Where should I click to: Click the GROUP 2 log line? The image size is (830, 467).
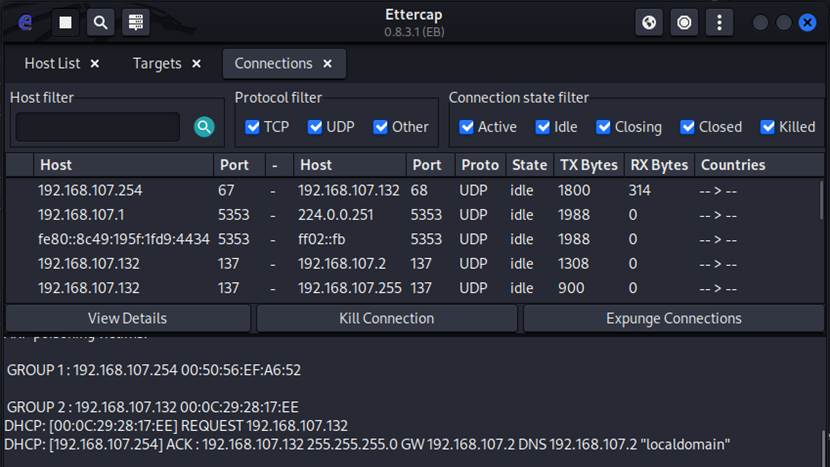point(152,407)
